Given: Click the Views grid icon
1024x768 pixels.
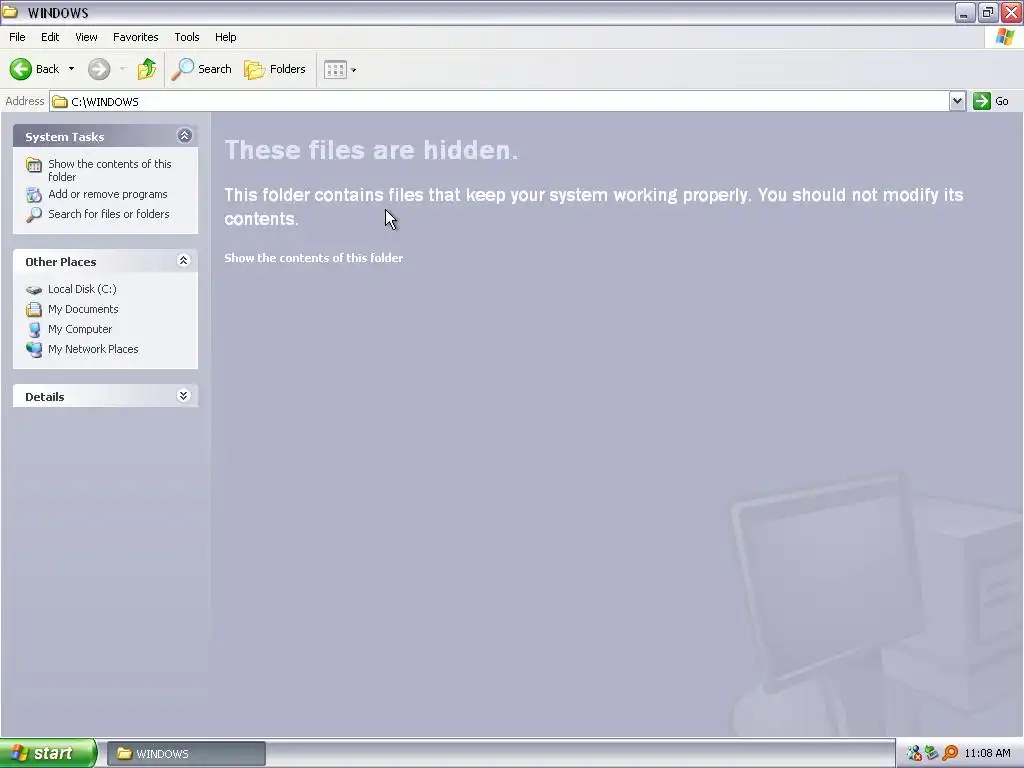Looking at the screenshot, I should click(335, 69).
